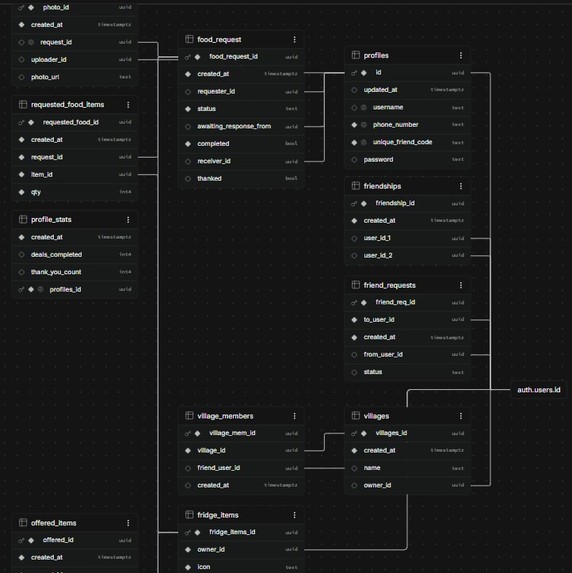572x573 pixels.
Task: Click the item_id column row
Action: [75, 175]
